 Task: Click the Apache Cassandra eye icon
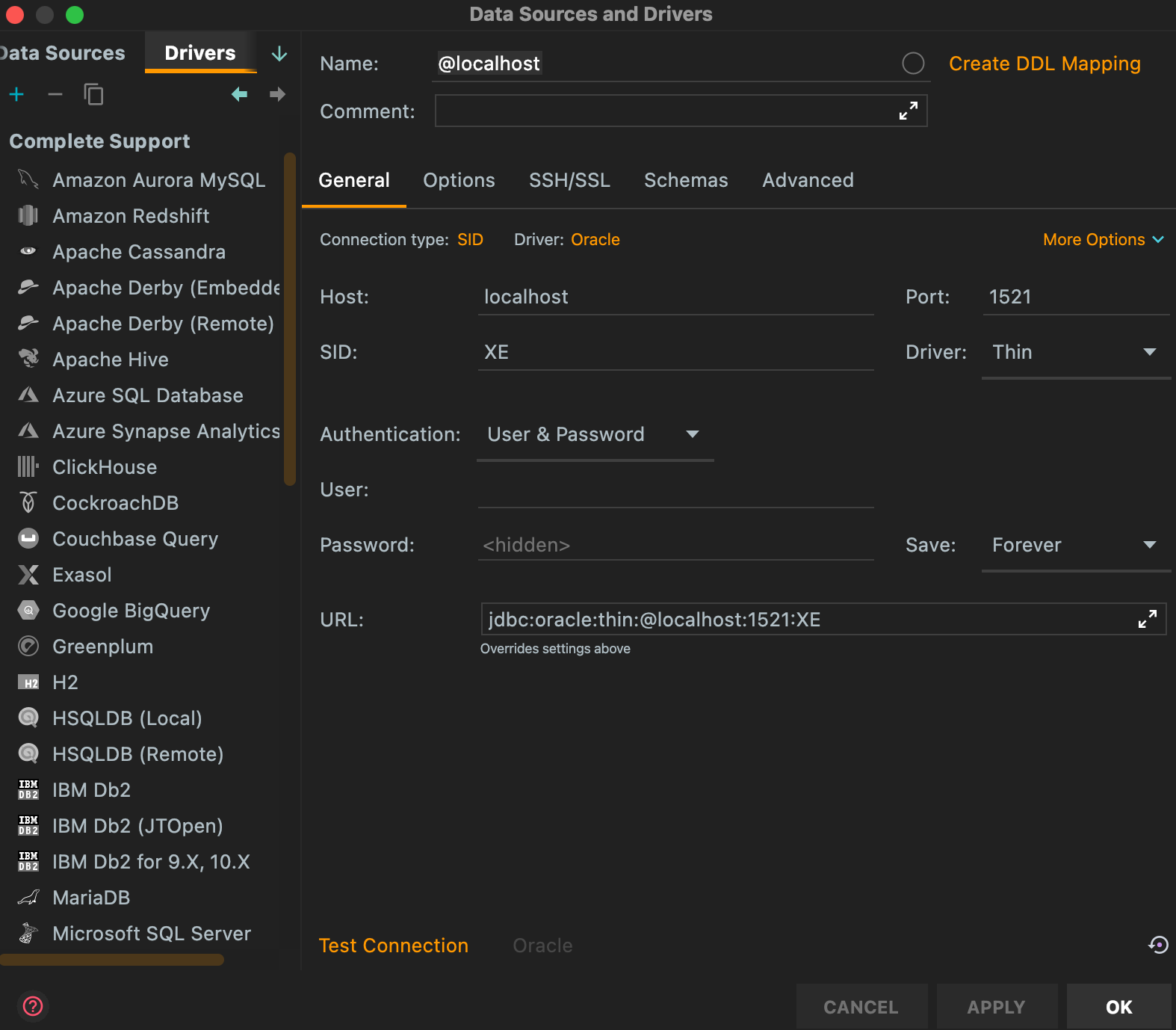pyautogui.click(x=28, y=251)
